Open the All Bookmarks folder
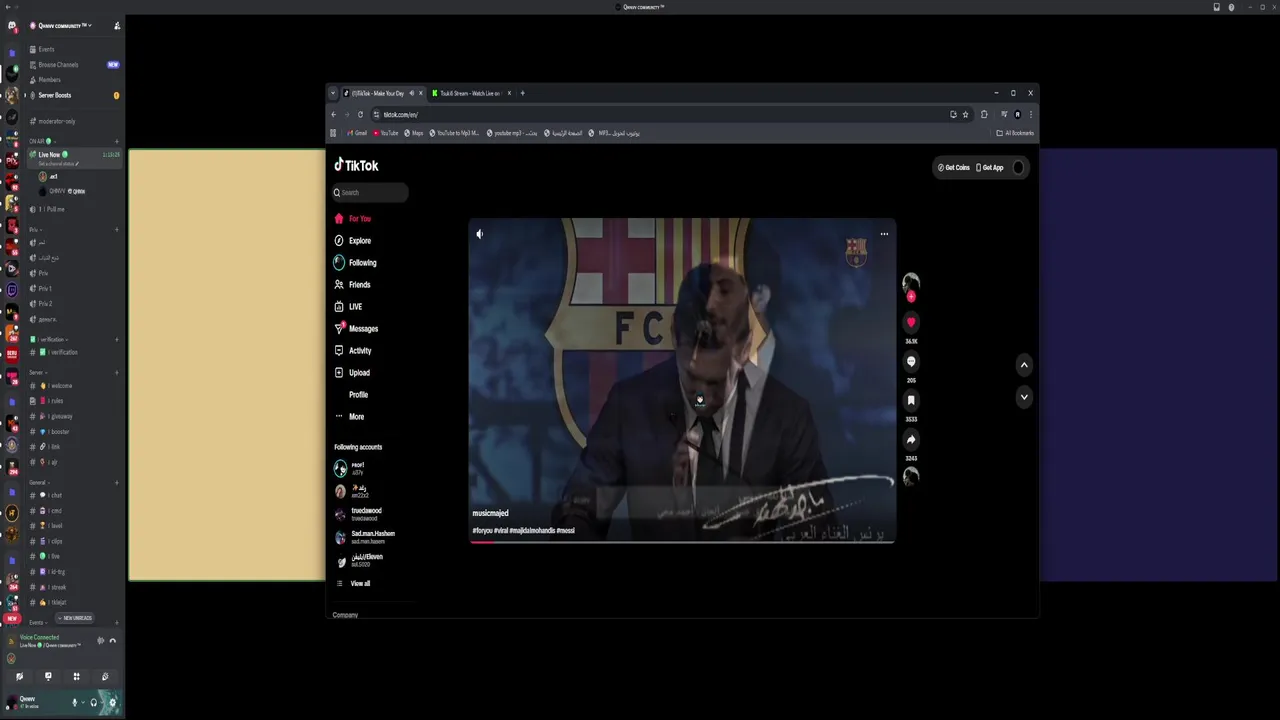Image resolution: width=1280 pixels, height=720 pixels. pyautogui.click(x=1015, y=133)
